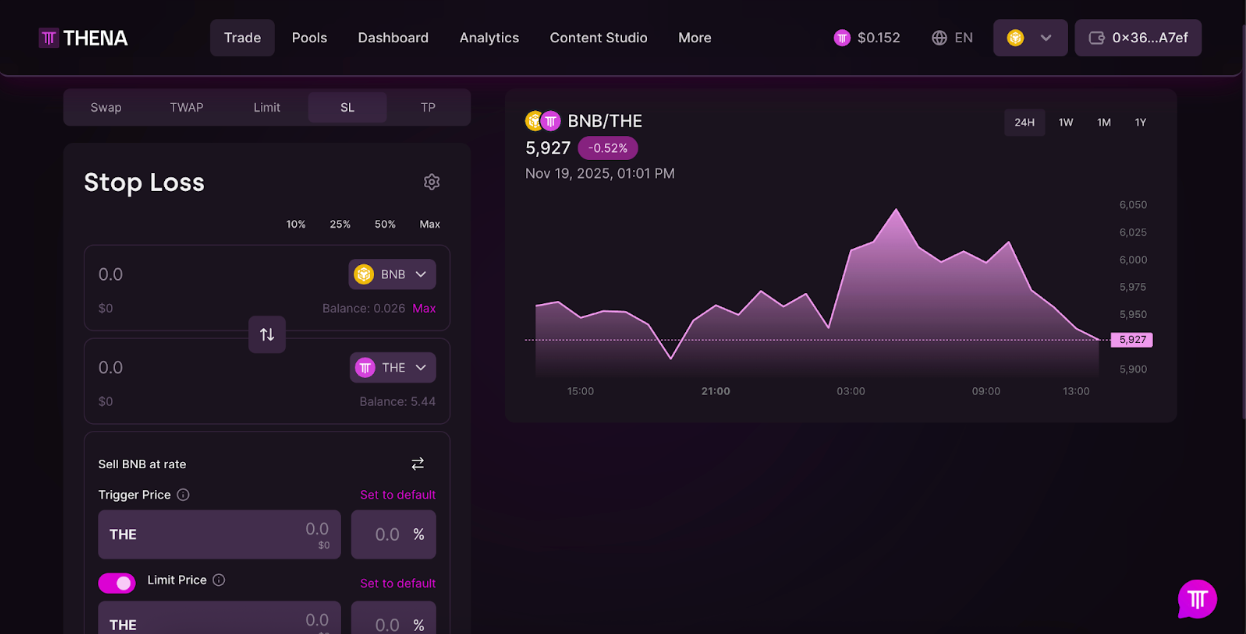Screen dimensions: 1246x634
Task: Click the Set to default link for Trigger Price
Action: (395, 494)
